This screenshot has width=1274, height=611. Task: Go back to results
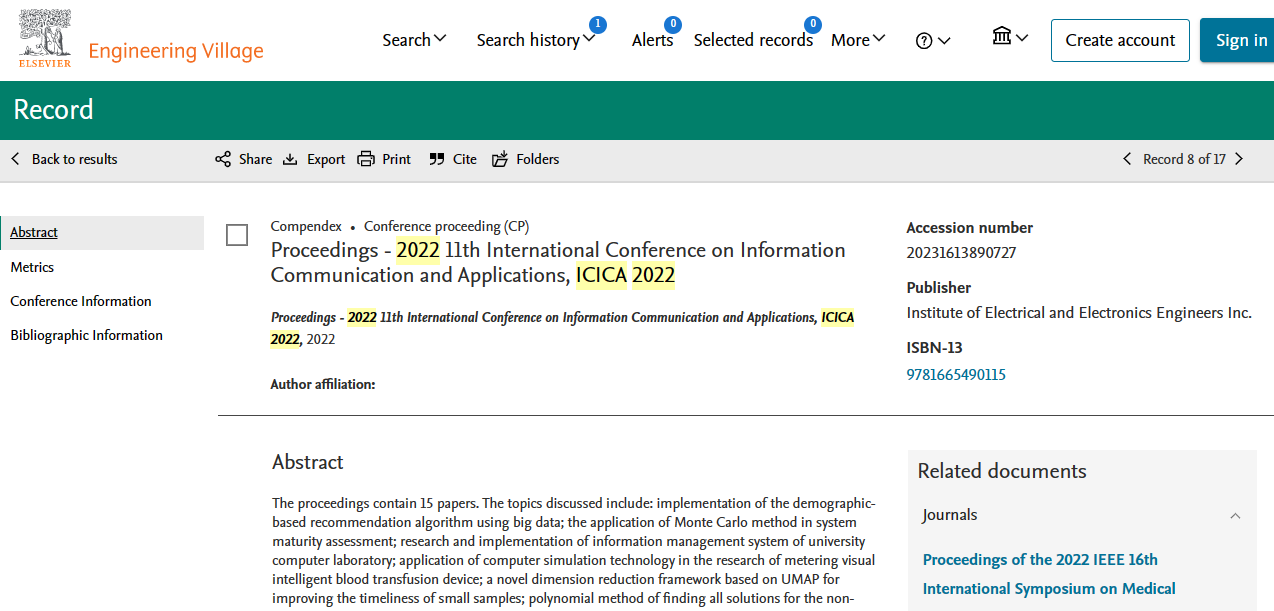click(x=64, y=159)
